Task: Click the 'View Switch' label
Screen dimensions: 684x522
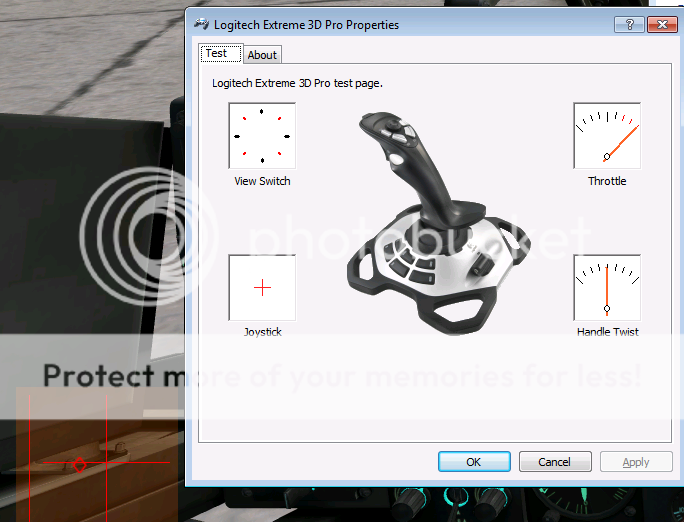Action: [x=262, y=181]
